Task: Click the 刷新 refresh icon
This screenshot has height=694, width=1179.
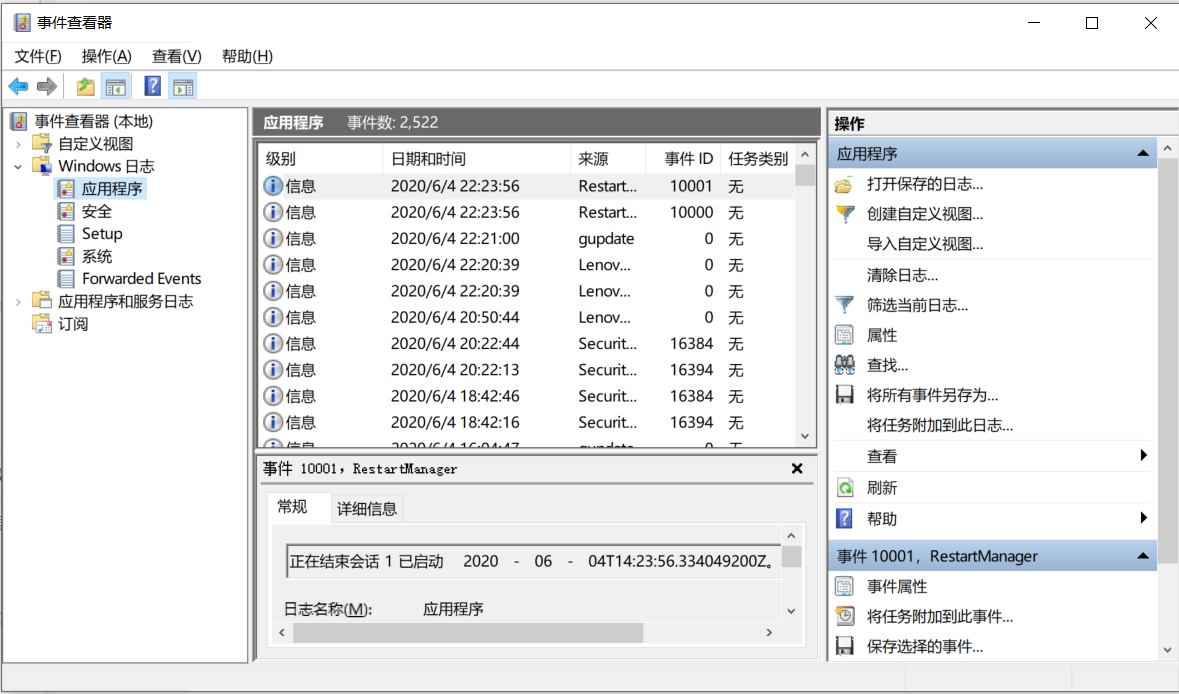Action: 844,488
